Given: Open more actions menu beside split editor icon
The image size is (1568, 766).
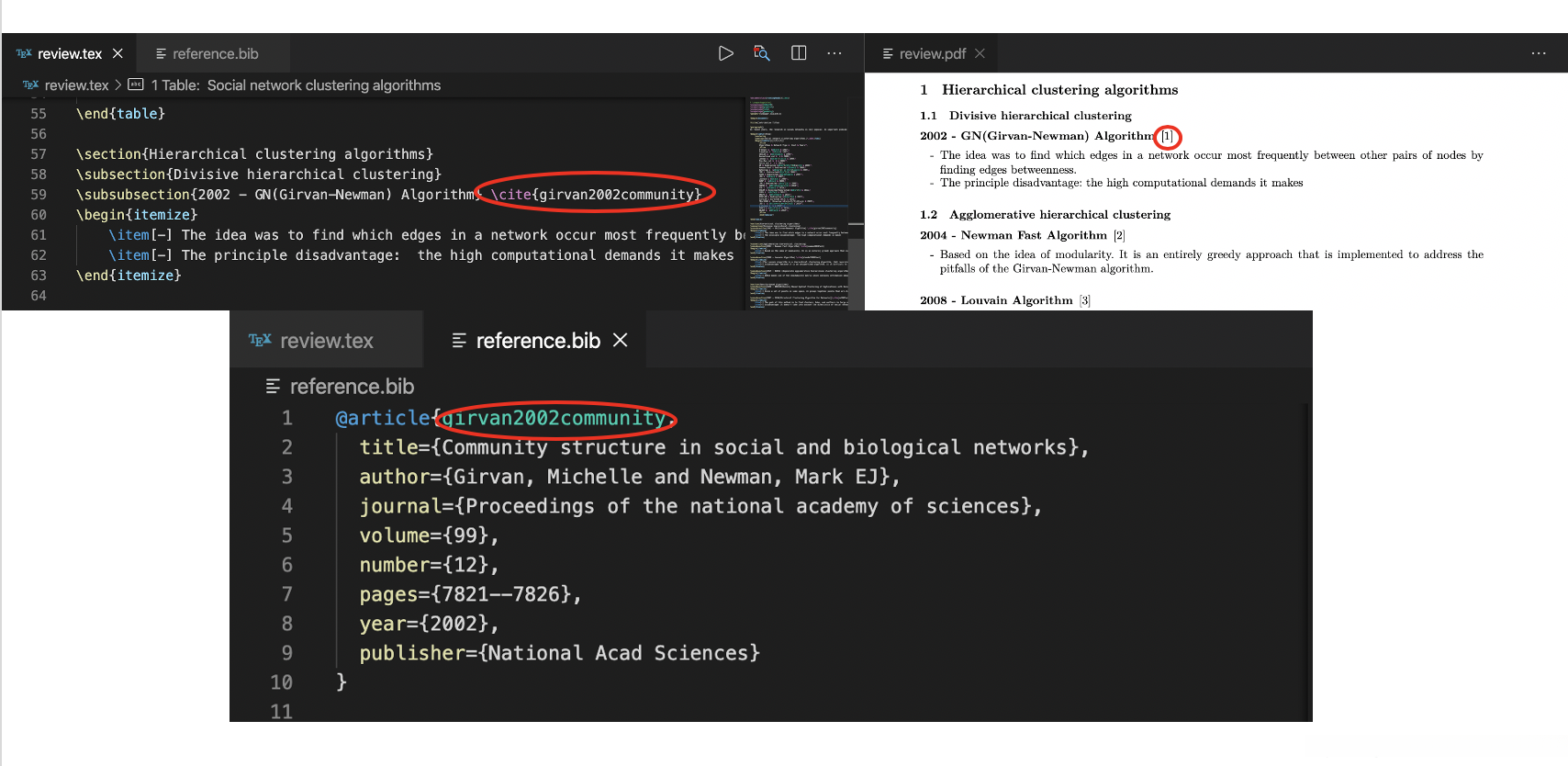Looking at the screenshot, I should [x=834, y=53].
